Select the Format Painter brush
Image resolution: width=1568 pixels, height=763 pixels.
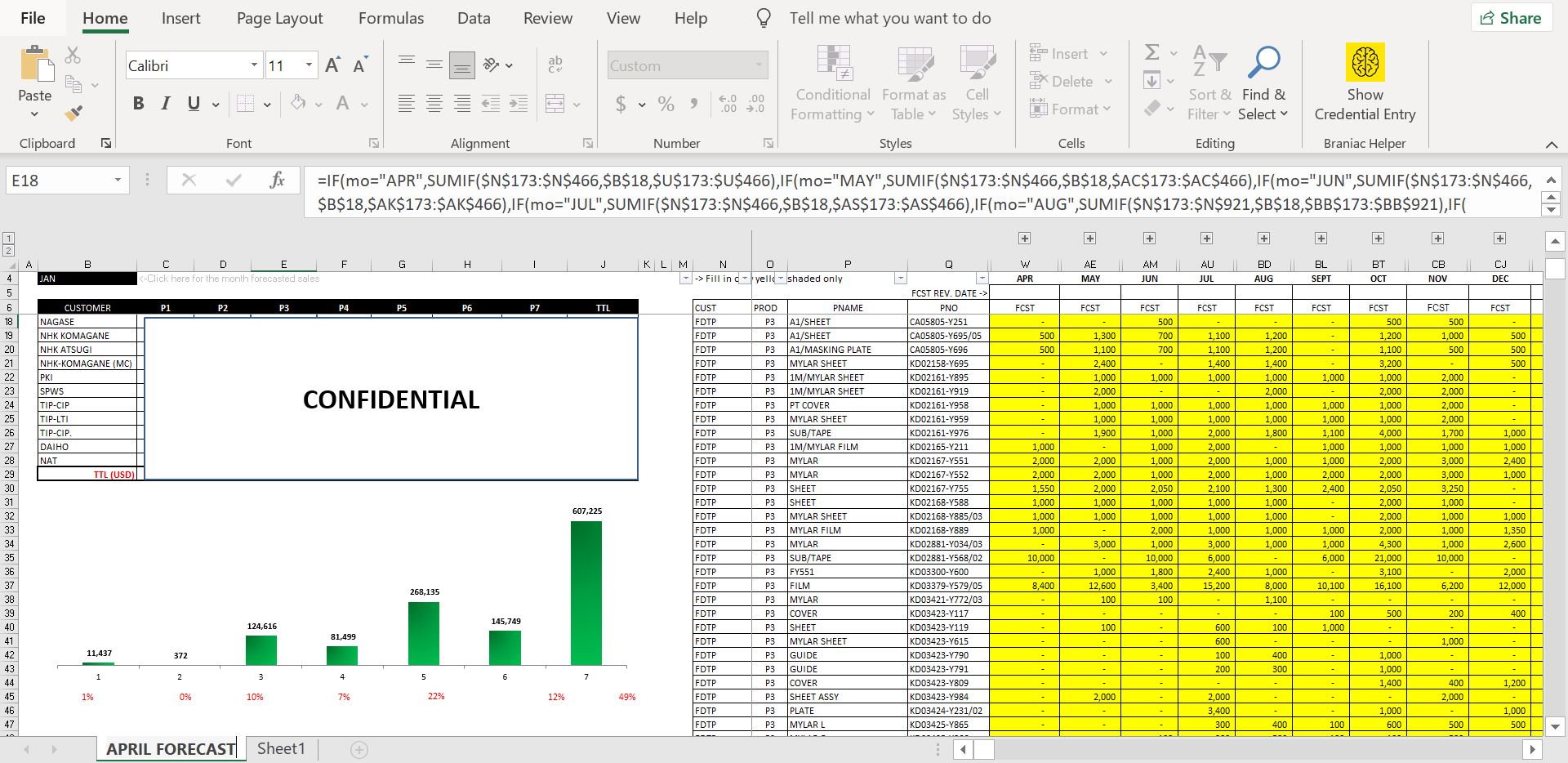click(73, 113)
